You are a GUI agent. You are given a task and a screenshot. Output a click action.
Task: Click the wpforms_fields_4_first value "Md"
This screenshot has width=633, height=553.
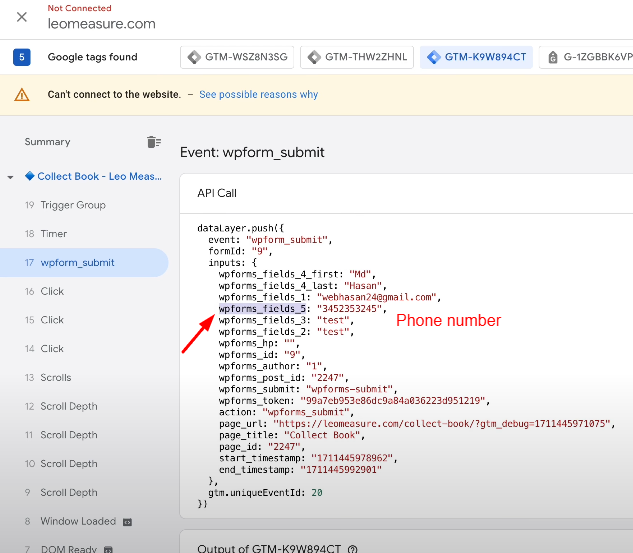[360, 274]
